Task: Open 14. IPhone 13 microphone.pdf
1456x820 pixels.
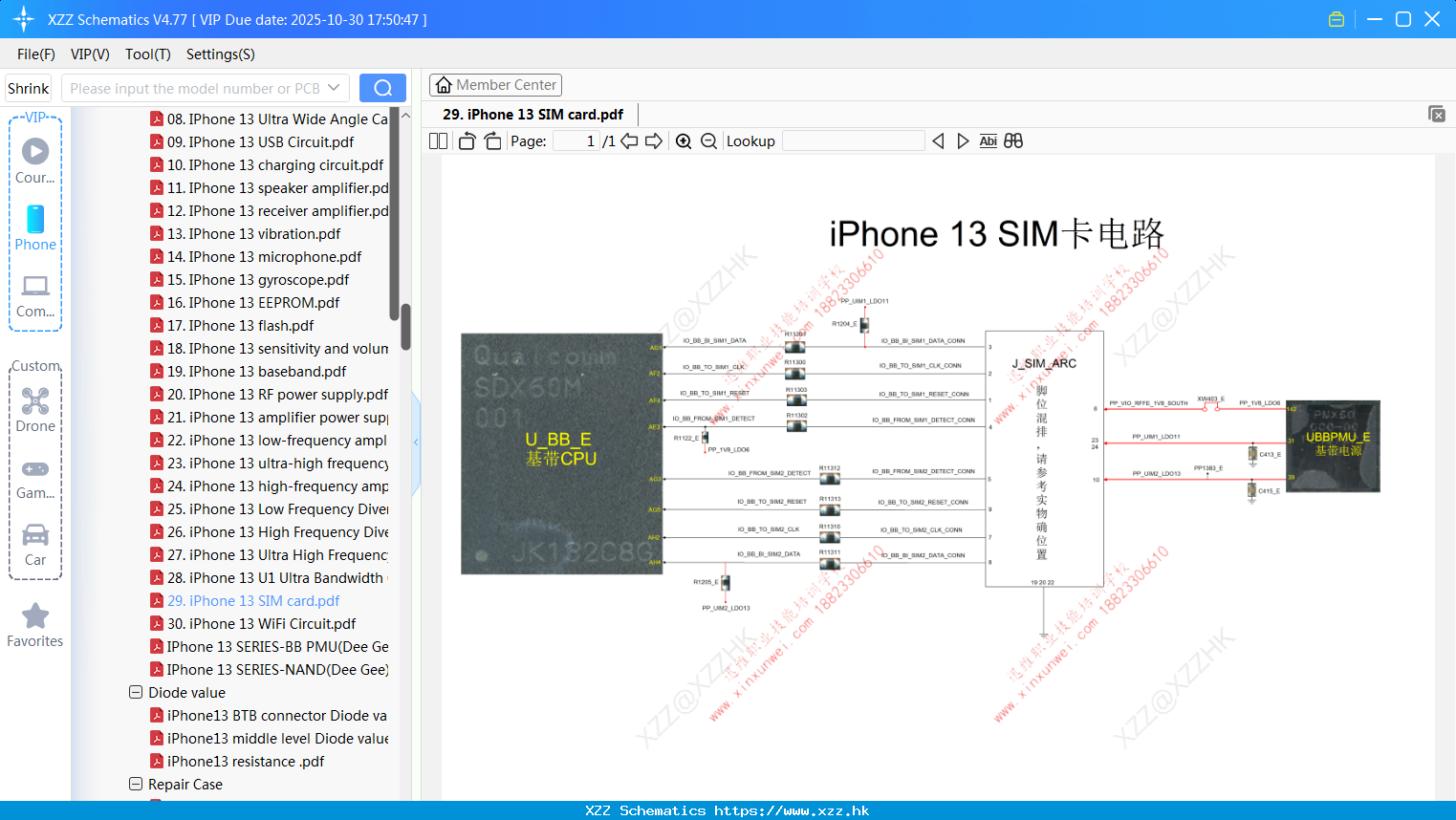Action: point(256,256)
